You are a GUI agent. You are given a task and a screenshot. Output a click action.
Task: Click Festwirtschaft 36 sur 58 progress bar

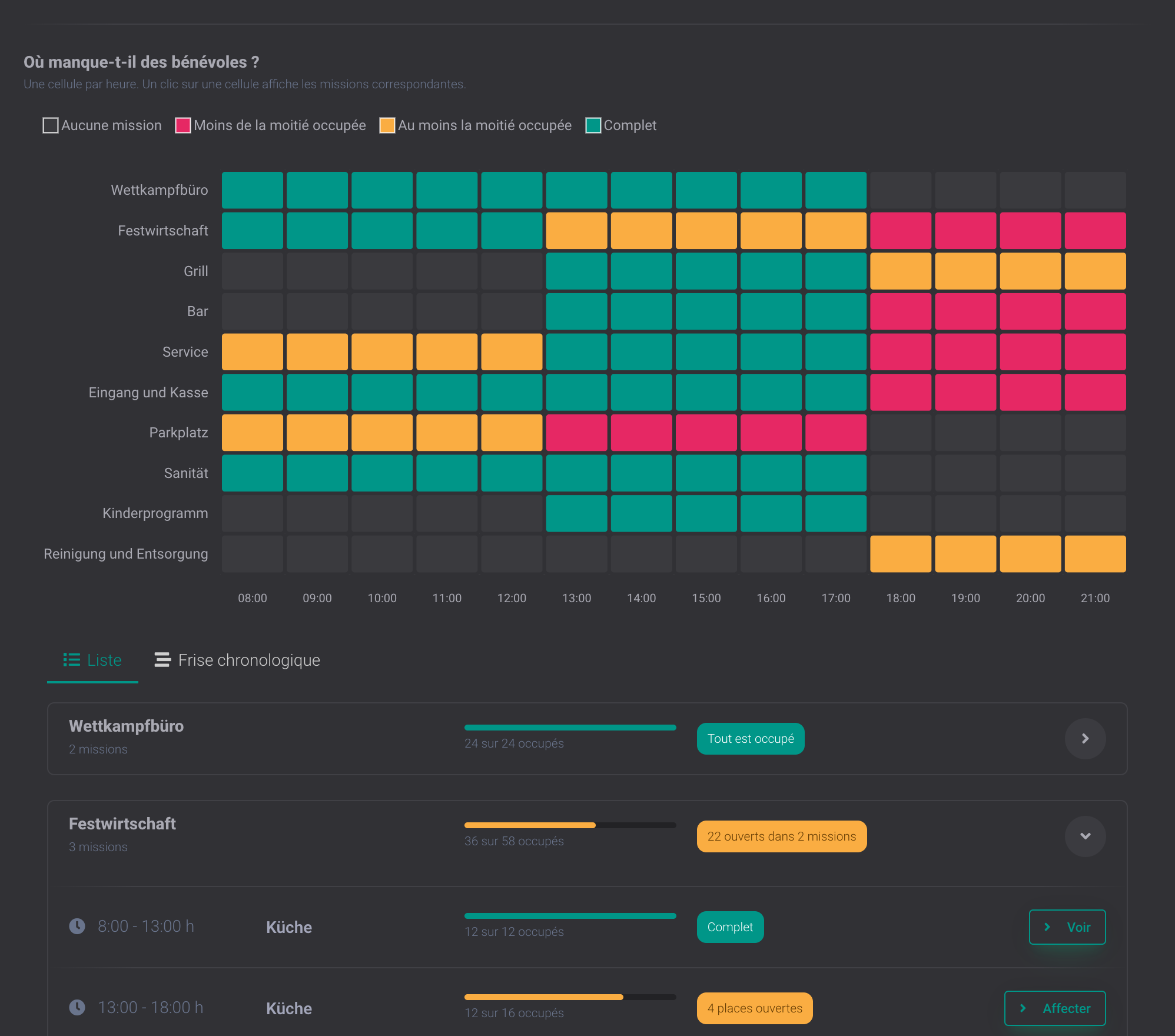click(570, 825)
